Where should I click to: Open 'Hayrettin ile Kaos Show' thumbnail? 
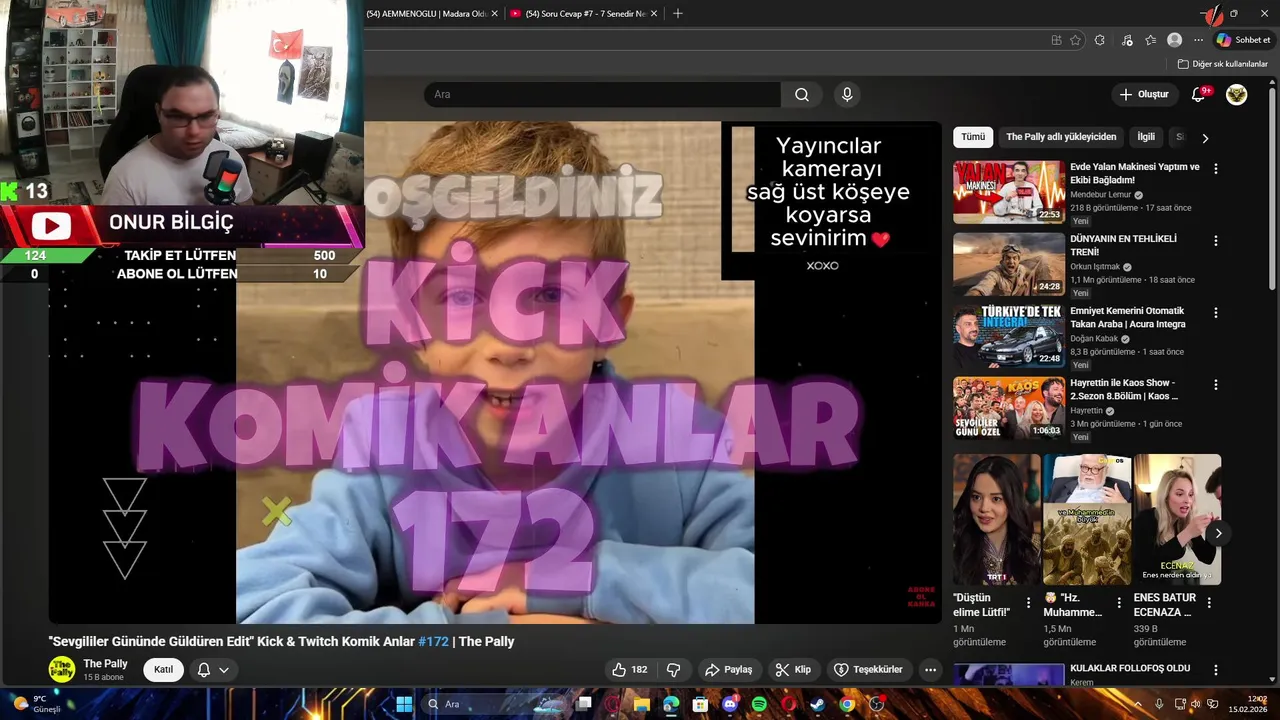click(x=1009, y=408)
